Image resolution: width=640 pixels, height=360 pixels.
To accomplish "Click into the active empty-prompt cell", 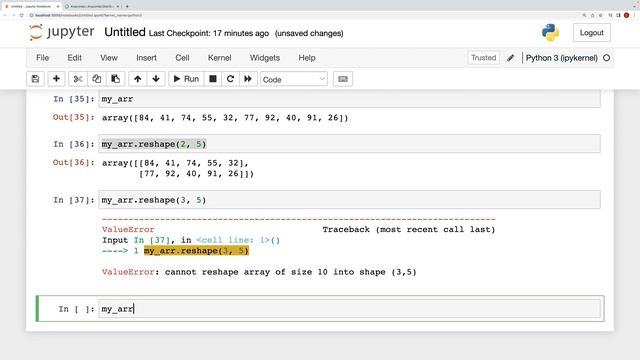I will coord(349,309).
